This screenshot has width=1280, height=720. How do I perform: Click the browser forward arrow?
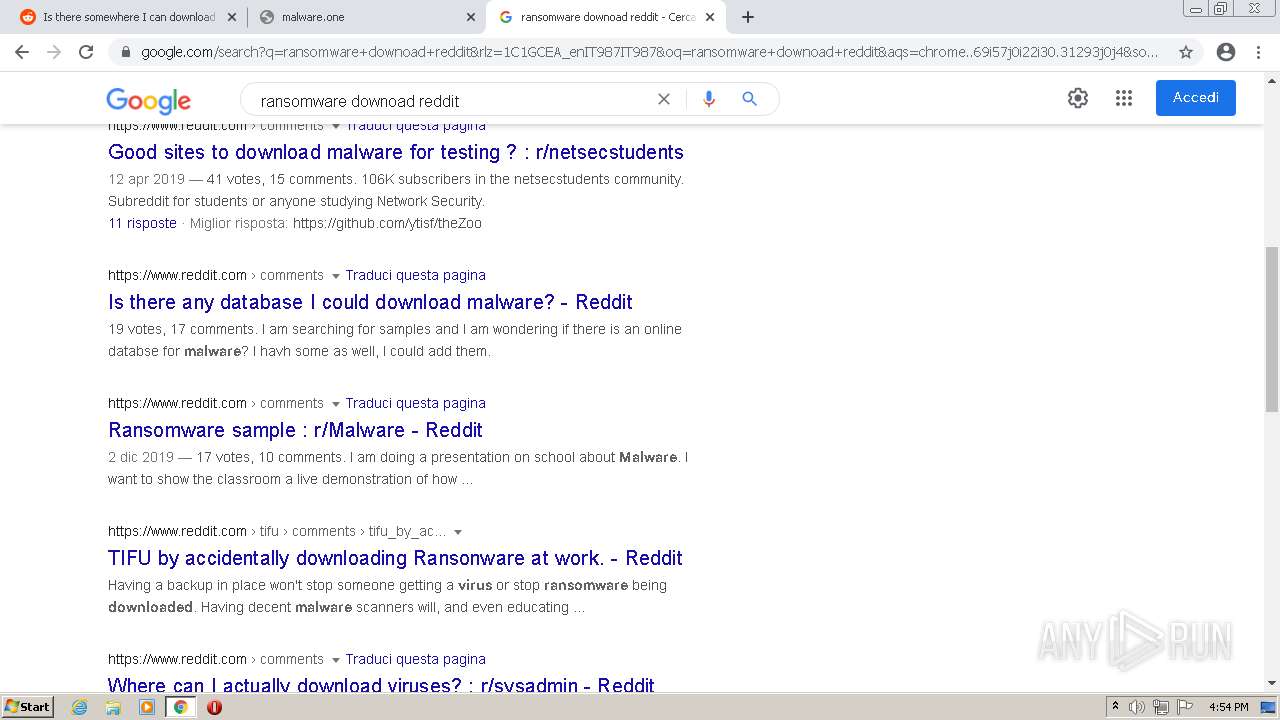click(54, 52)
